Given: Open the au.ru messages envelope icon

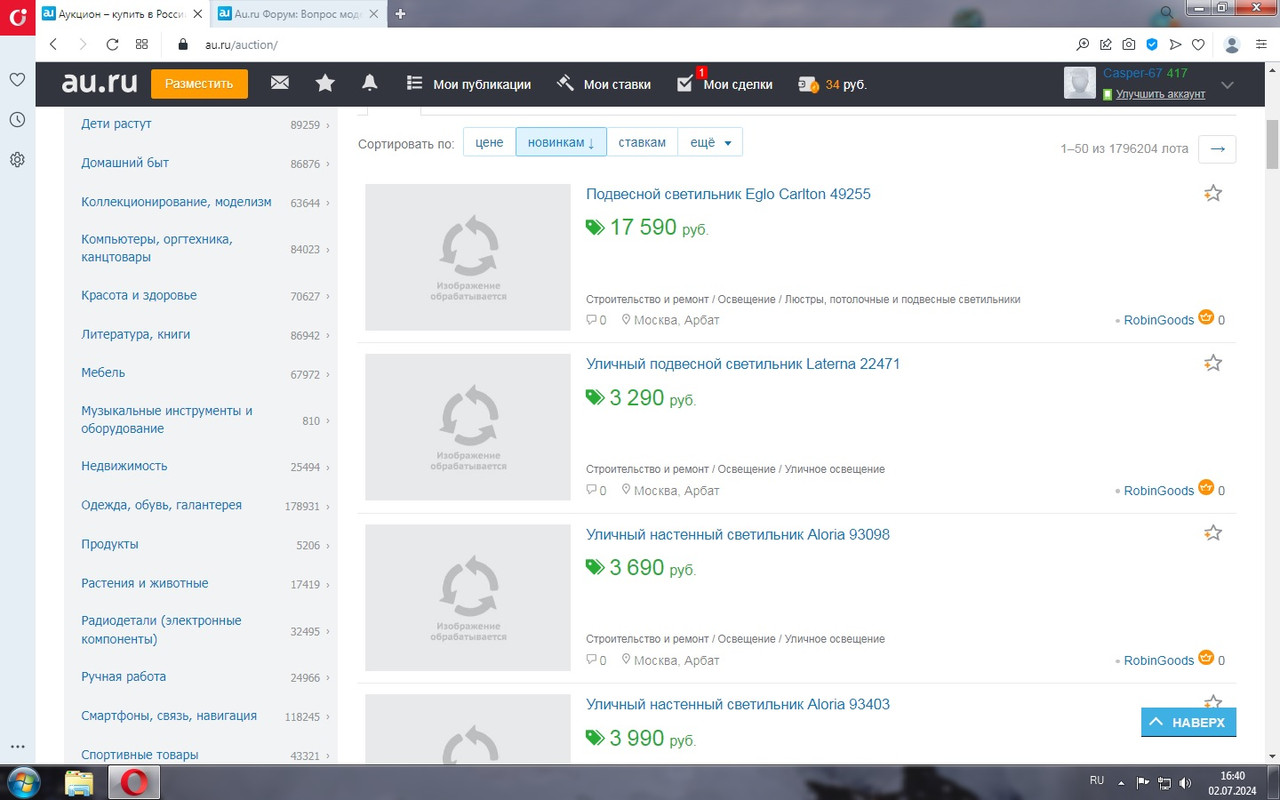Looking at the screenshot, I should tap(279, 84).
